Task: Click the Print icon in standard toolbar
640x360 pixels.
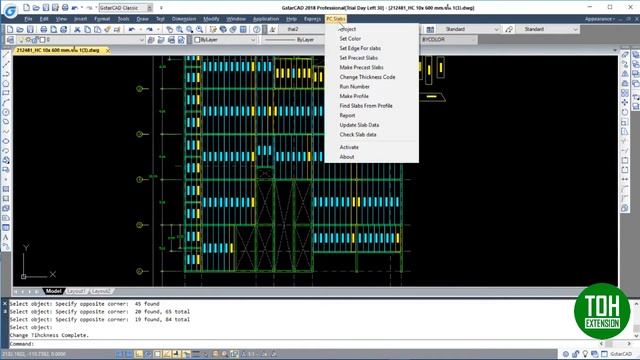Action: pos(44,29)
